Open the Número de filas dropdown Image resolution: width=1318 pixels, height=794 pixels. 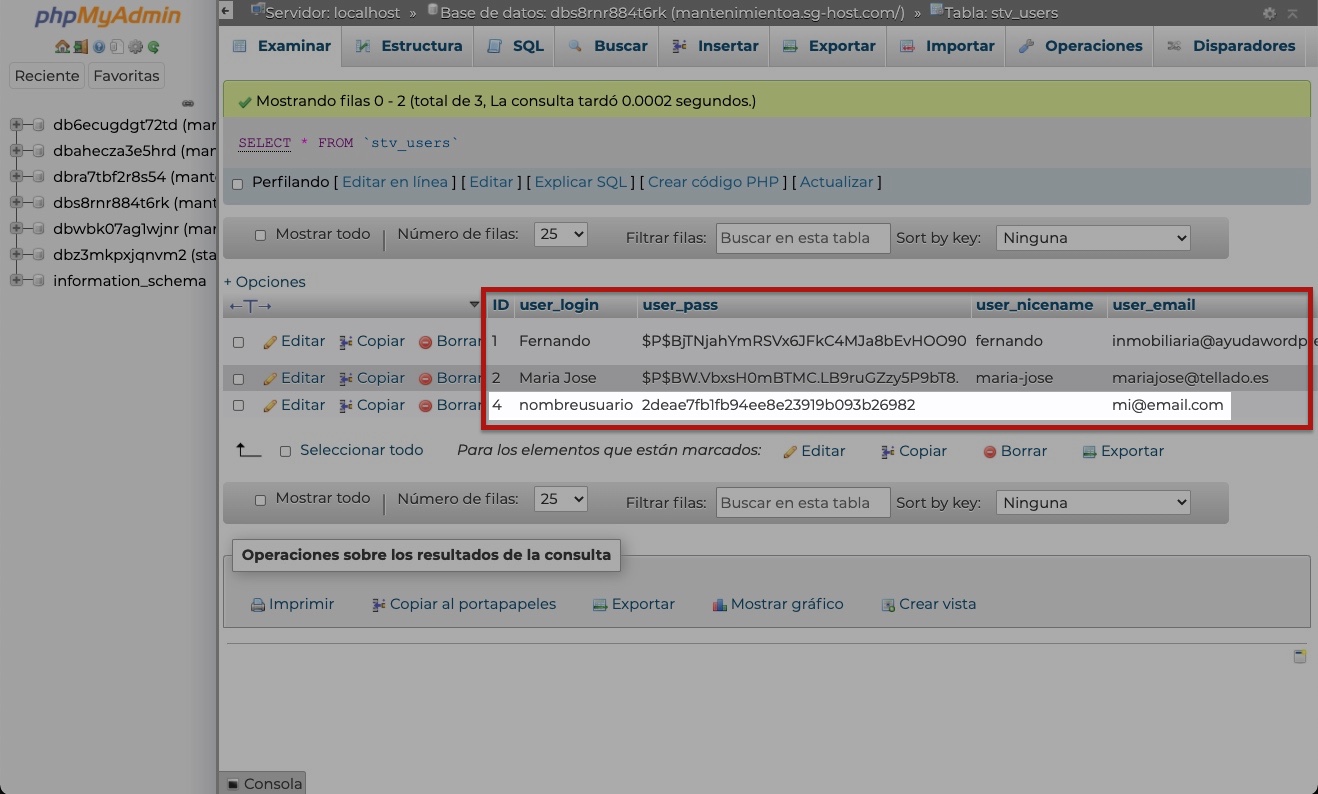click(560, 234)
